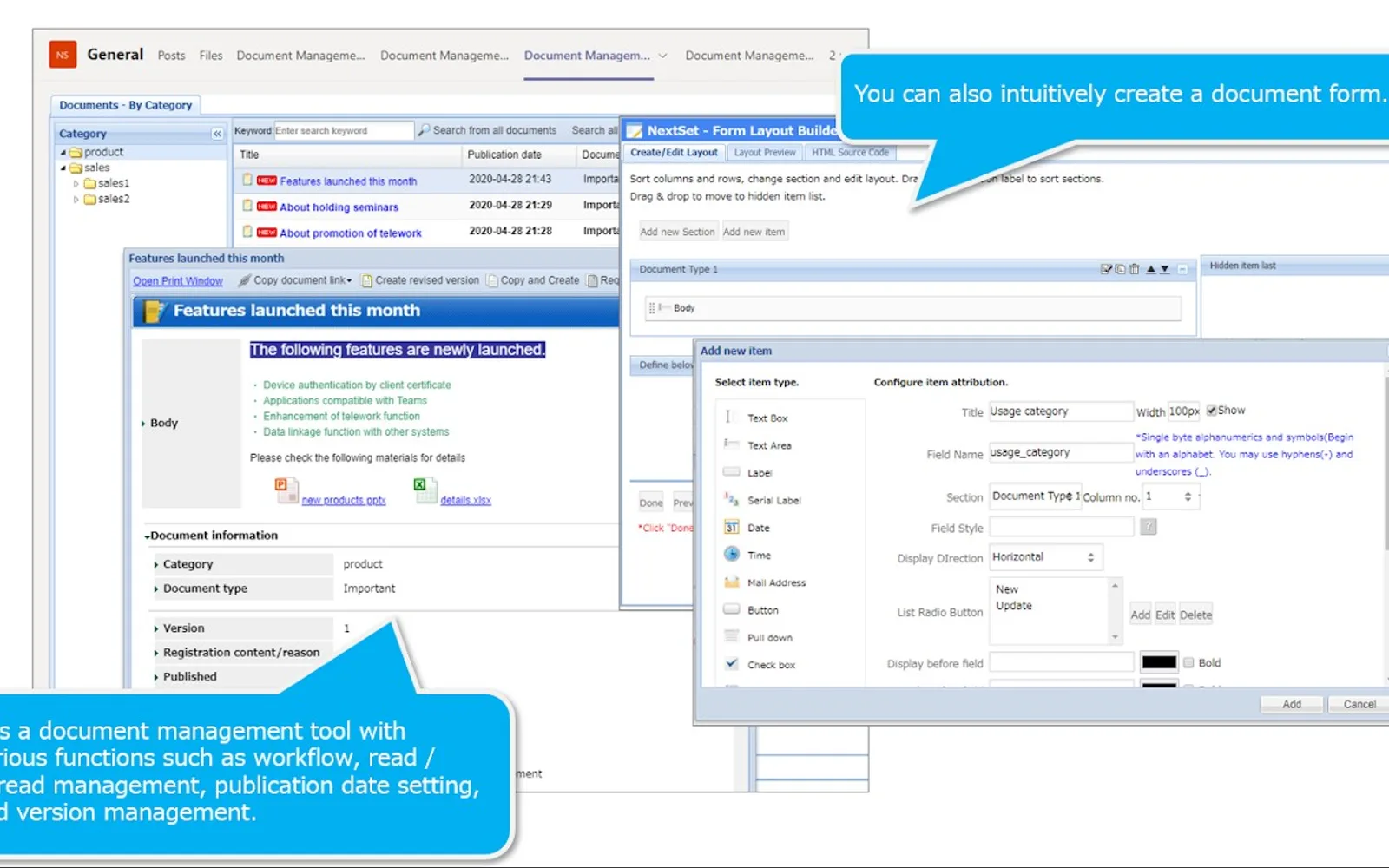
Task: Open the new_products.pptx PowerPoint file icon
Action: click(x=286, y=490)
